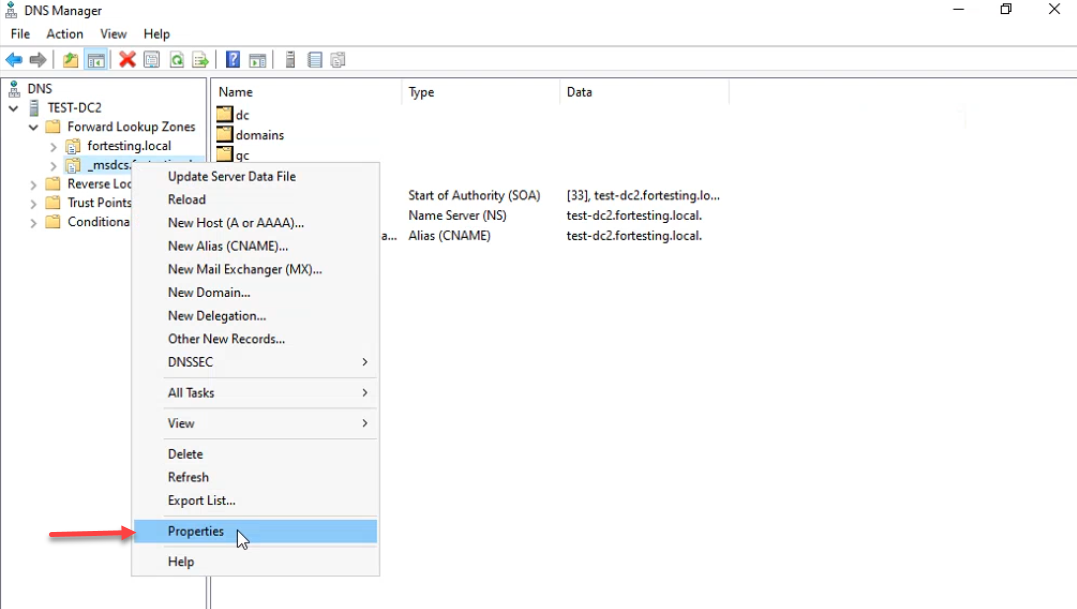This screenshot has height=609, width=1077.
Task: Select the Conditional Forwarders folder
Action: coord(98,222)
